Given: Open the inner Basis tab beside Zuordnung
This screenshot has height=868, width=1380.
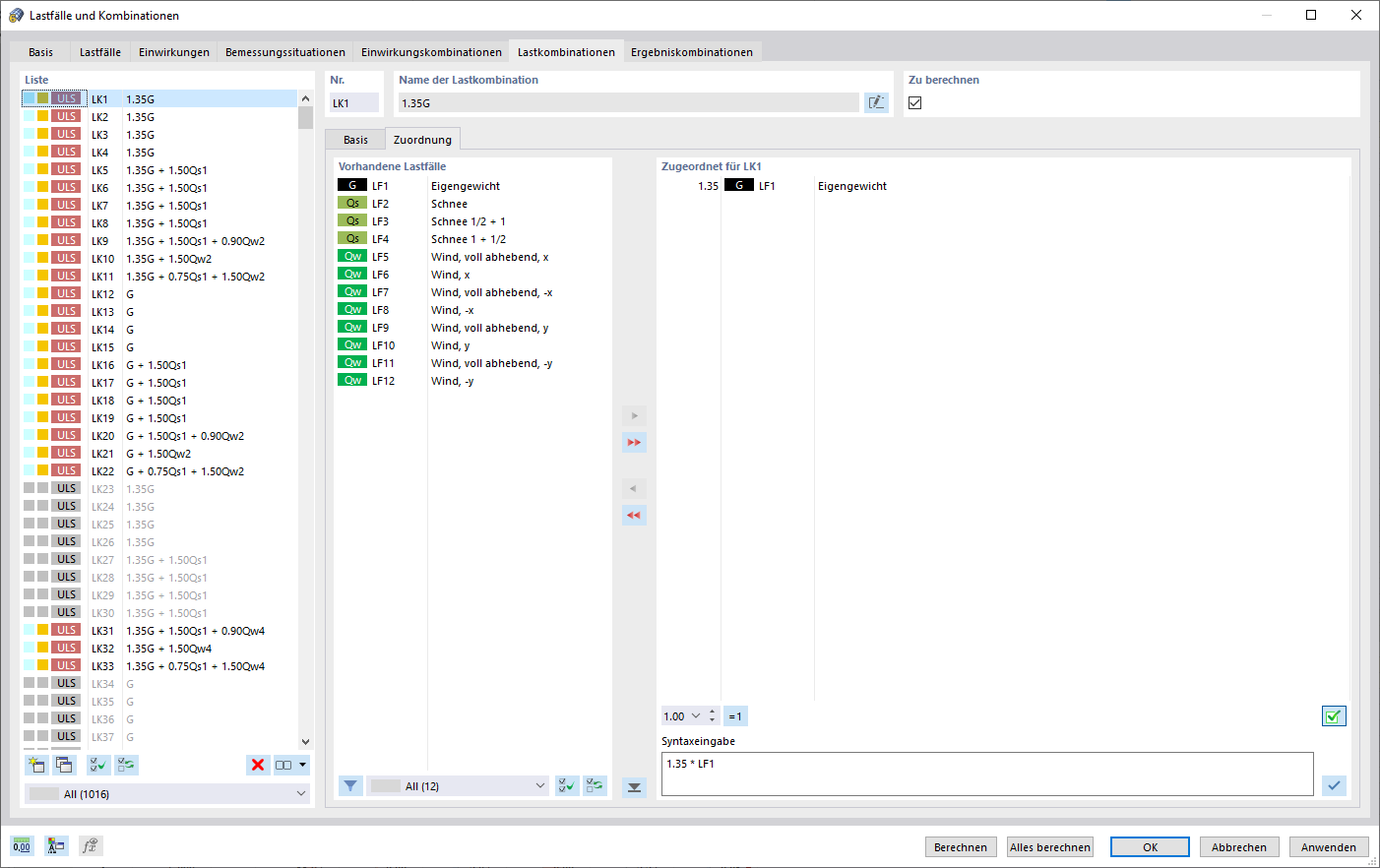Looking at the screenshot, I should pos(355,140).
